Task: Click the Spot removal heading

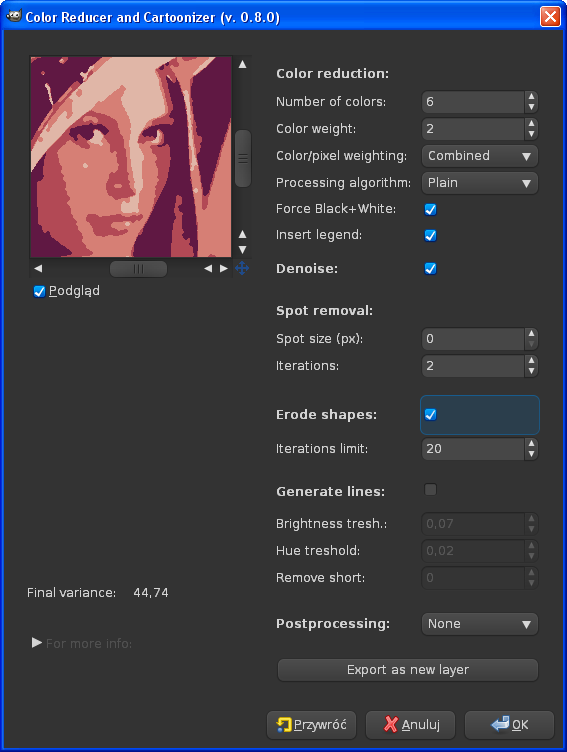Action: coord(325,311)
